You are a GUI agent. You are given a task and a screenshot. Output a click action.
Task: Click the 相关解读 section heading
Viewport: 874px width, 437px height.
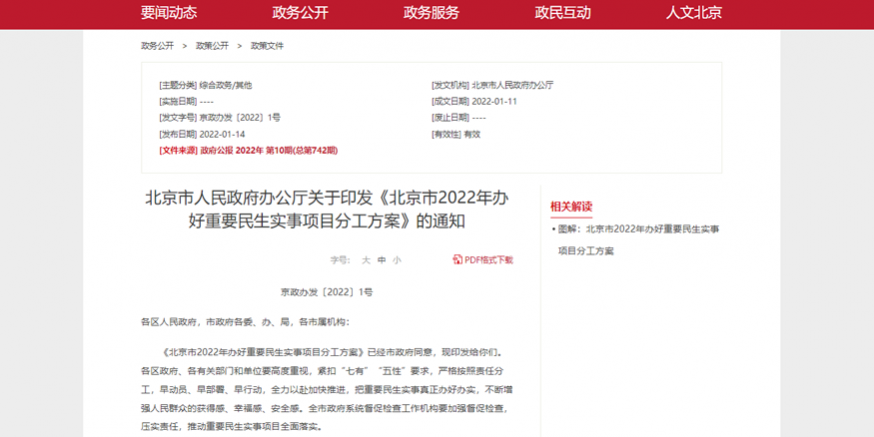(x=571, y=207)
